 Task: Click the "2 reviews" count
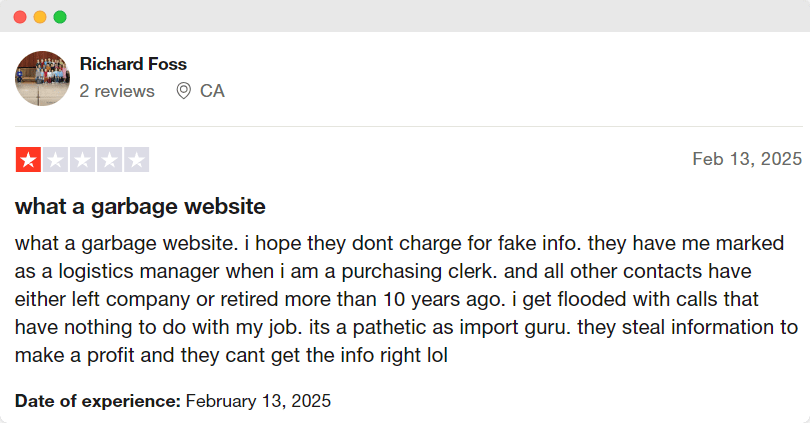point(117,91)
